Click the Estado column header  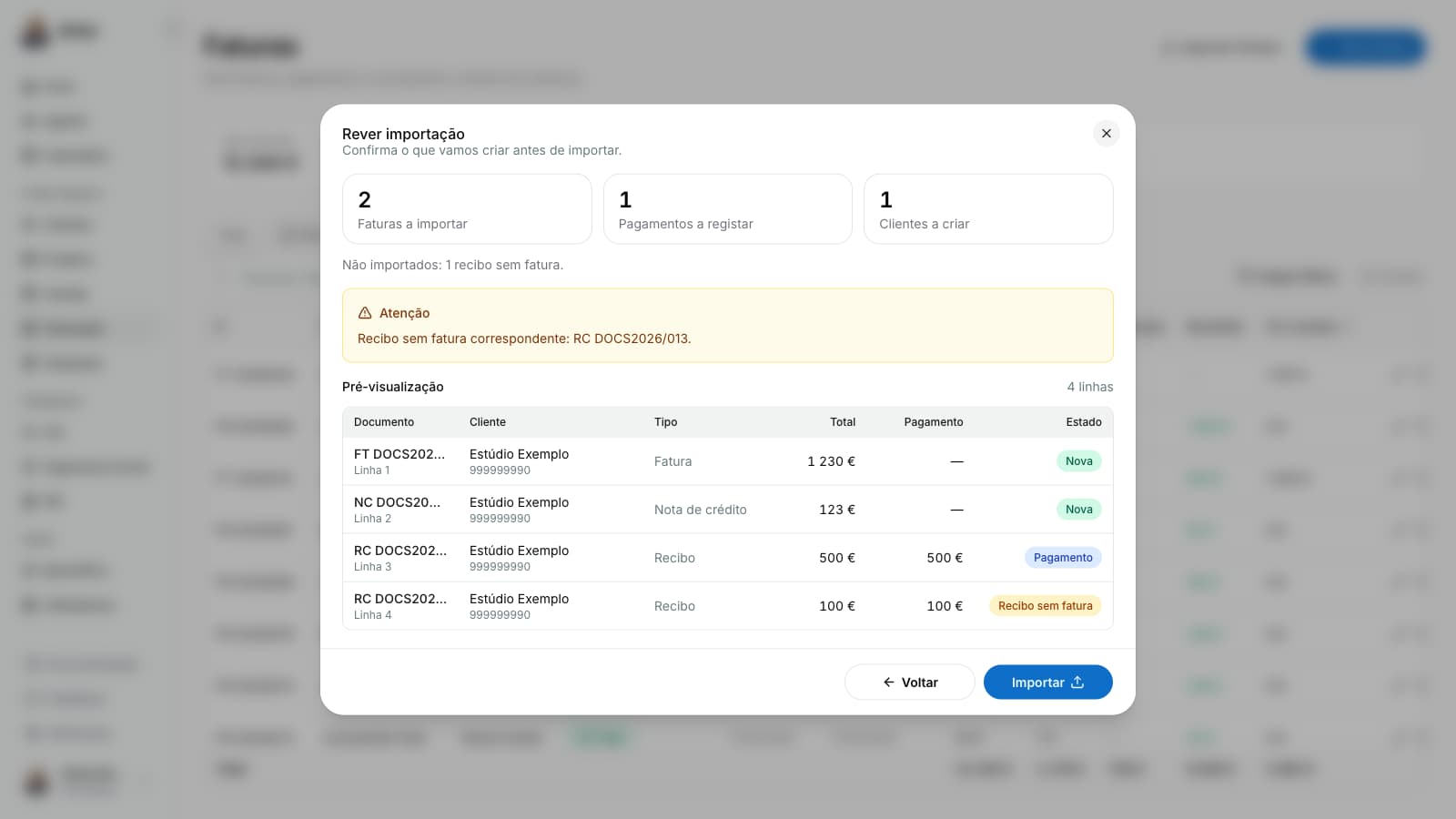click(1084, 422)
